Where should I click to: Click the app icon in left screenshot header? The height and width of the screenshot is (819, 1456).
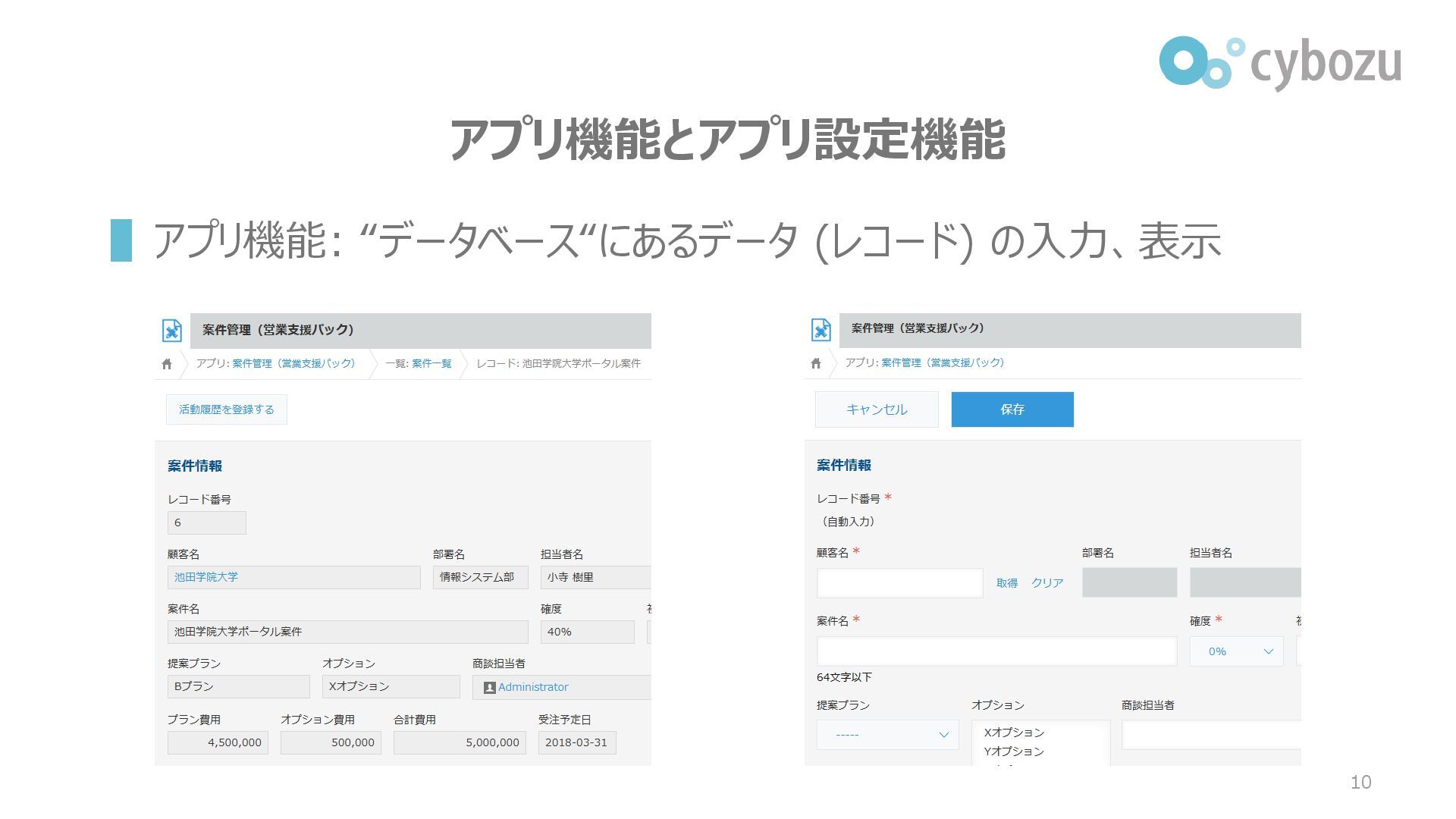pos(172,331)
